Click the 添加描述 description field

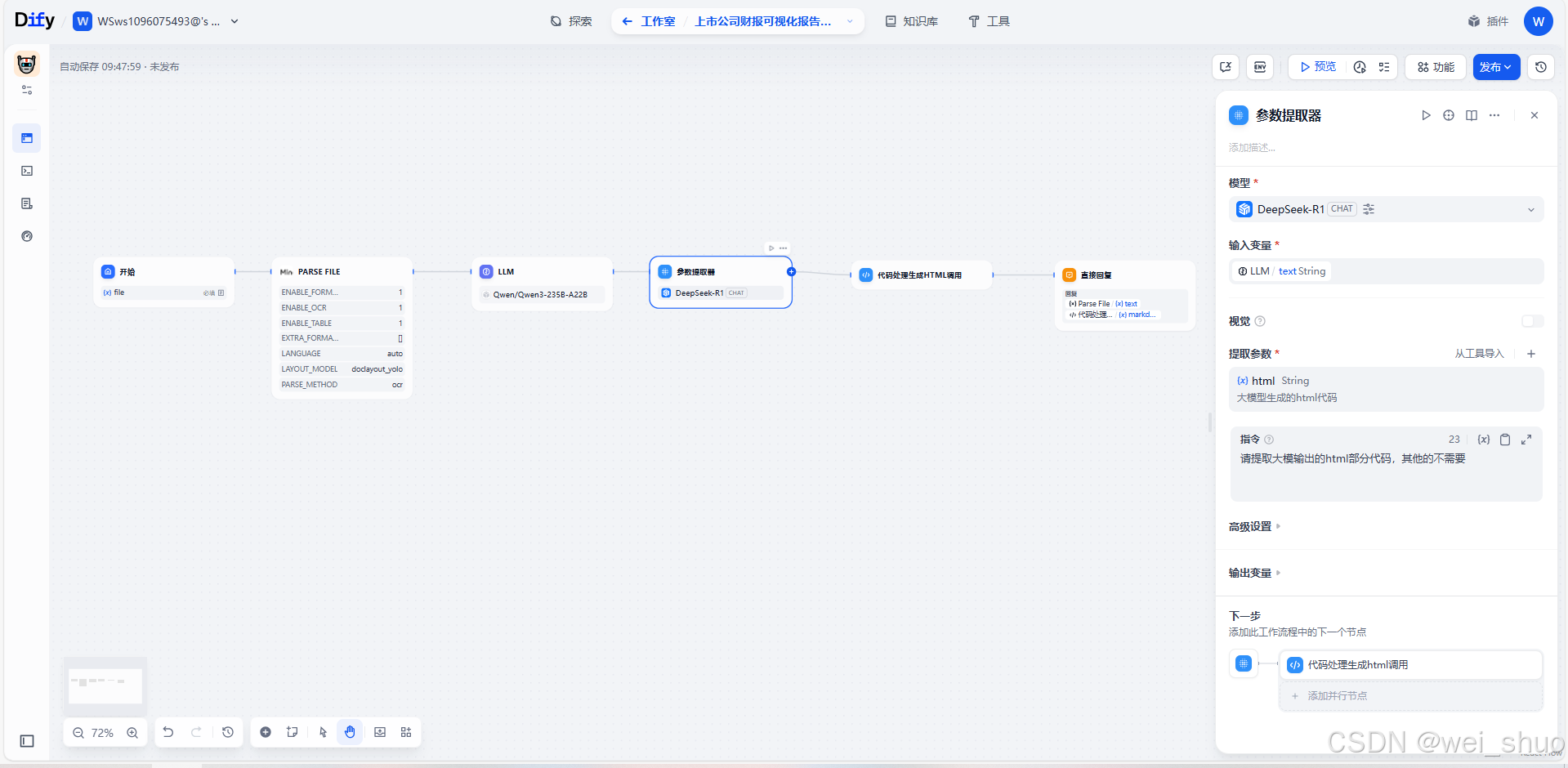1252,148
